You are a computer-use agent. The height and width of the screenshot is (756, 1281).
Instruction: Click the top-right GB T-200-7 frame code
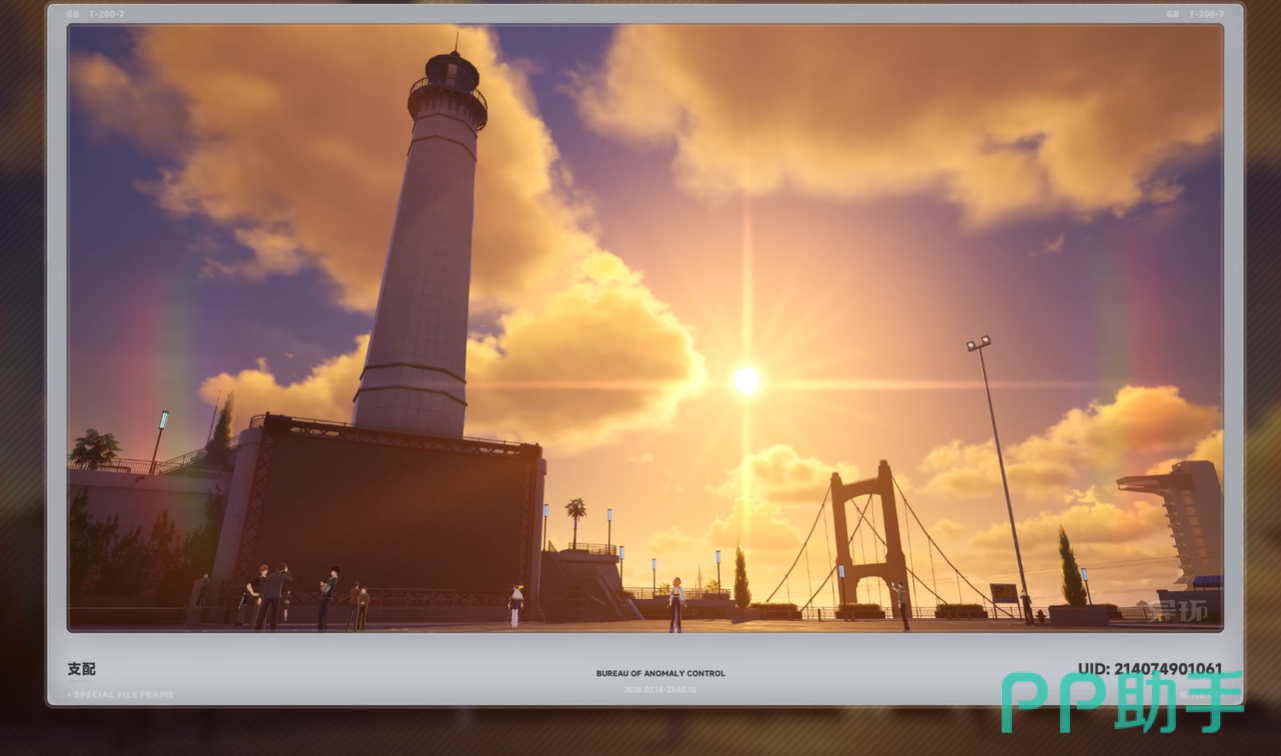pos(1194,14)
